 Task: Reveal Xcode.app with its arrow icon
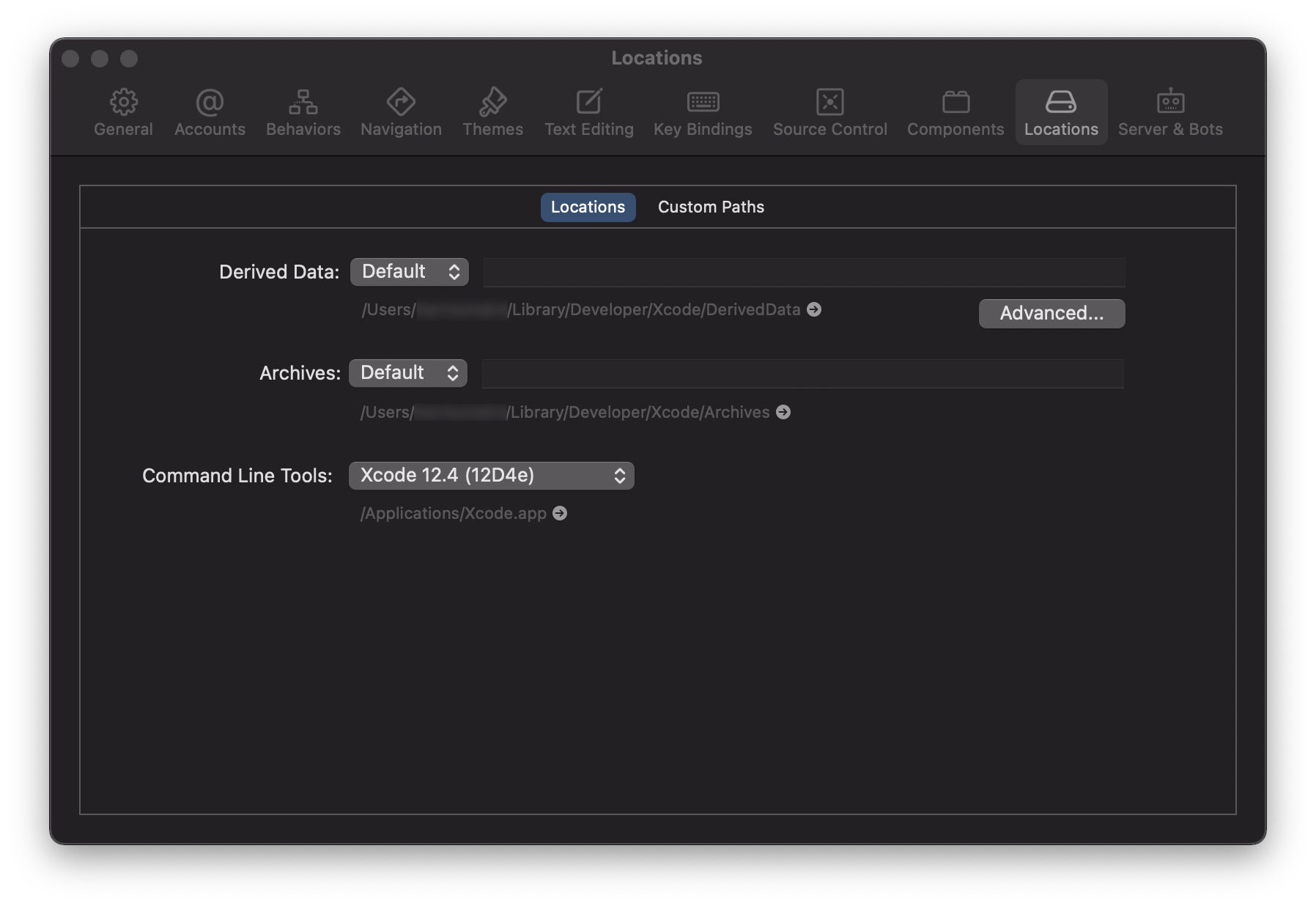[x=560, y=513]
